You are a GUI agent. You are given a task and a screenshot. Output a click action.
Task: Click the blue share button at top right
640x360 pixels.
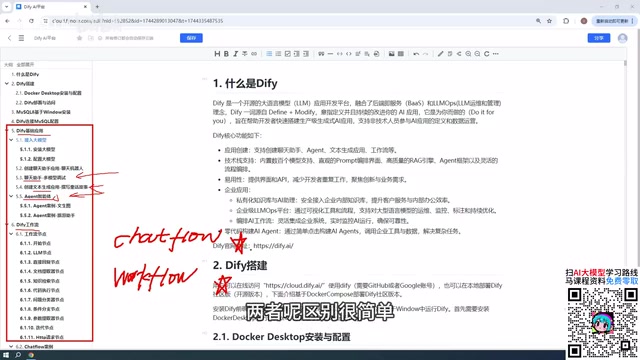point(599,38)
